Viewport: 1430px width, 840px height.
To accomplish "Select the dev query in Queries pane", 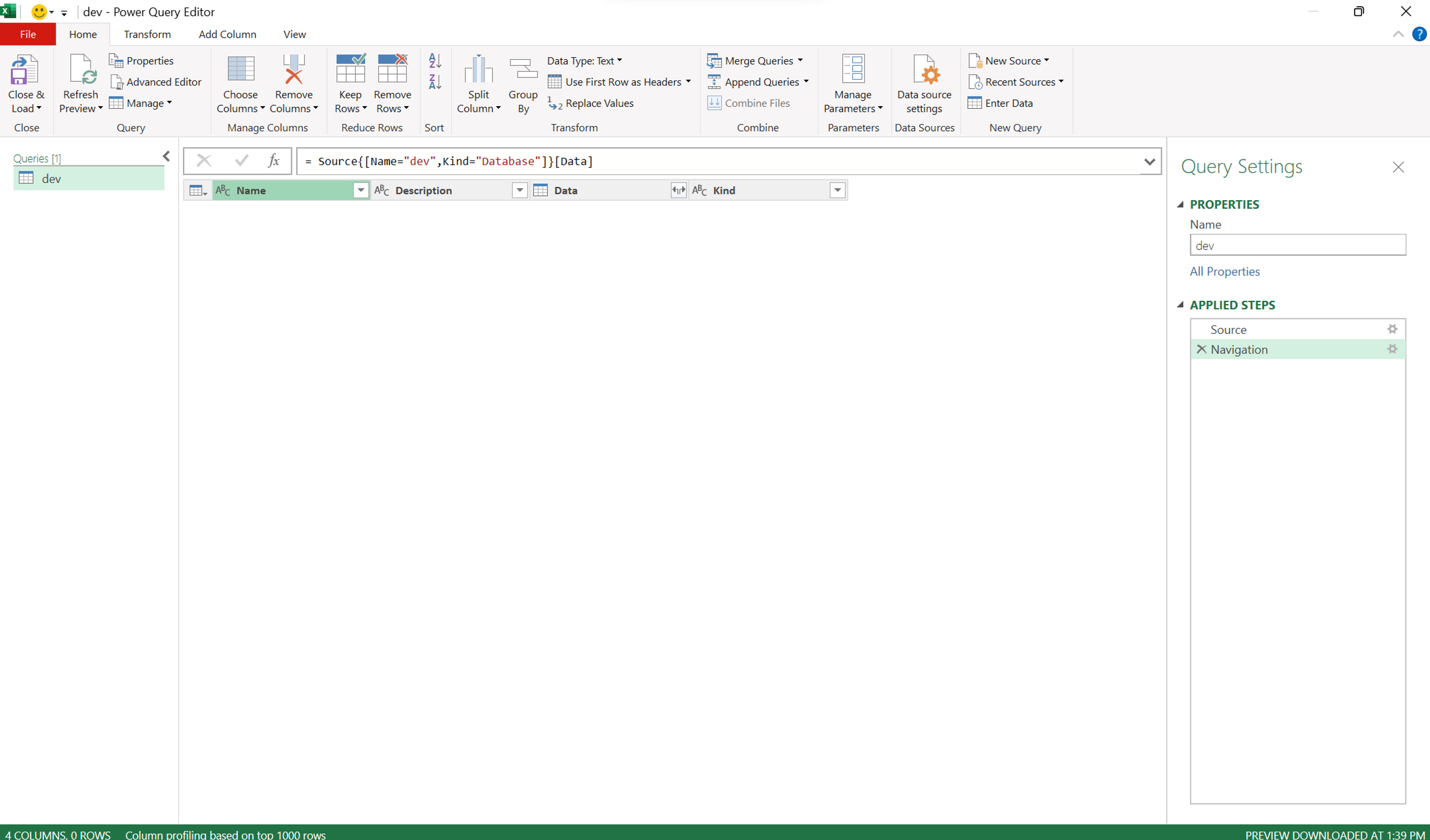I will (88, 178).
